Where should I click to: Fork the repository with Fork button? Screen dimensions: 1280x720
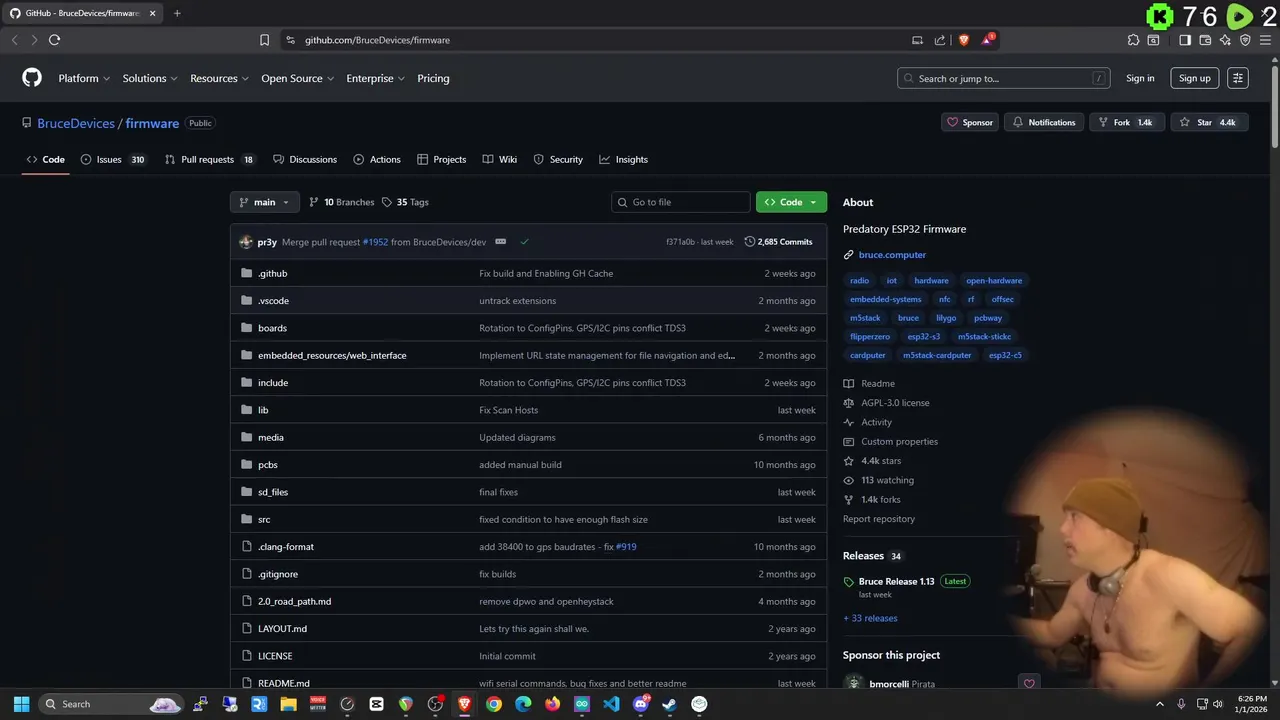(x=1125, y=122)
